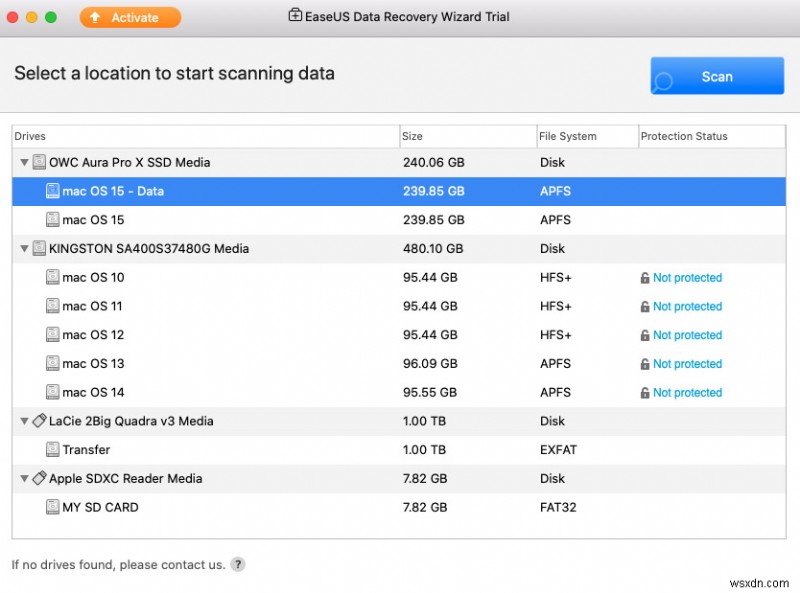Start scanning with the Scan button
This screenshot has width=800, height=593.
tap(717, 77)
